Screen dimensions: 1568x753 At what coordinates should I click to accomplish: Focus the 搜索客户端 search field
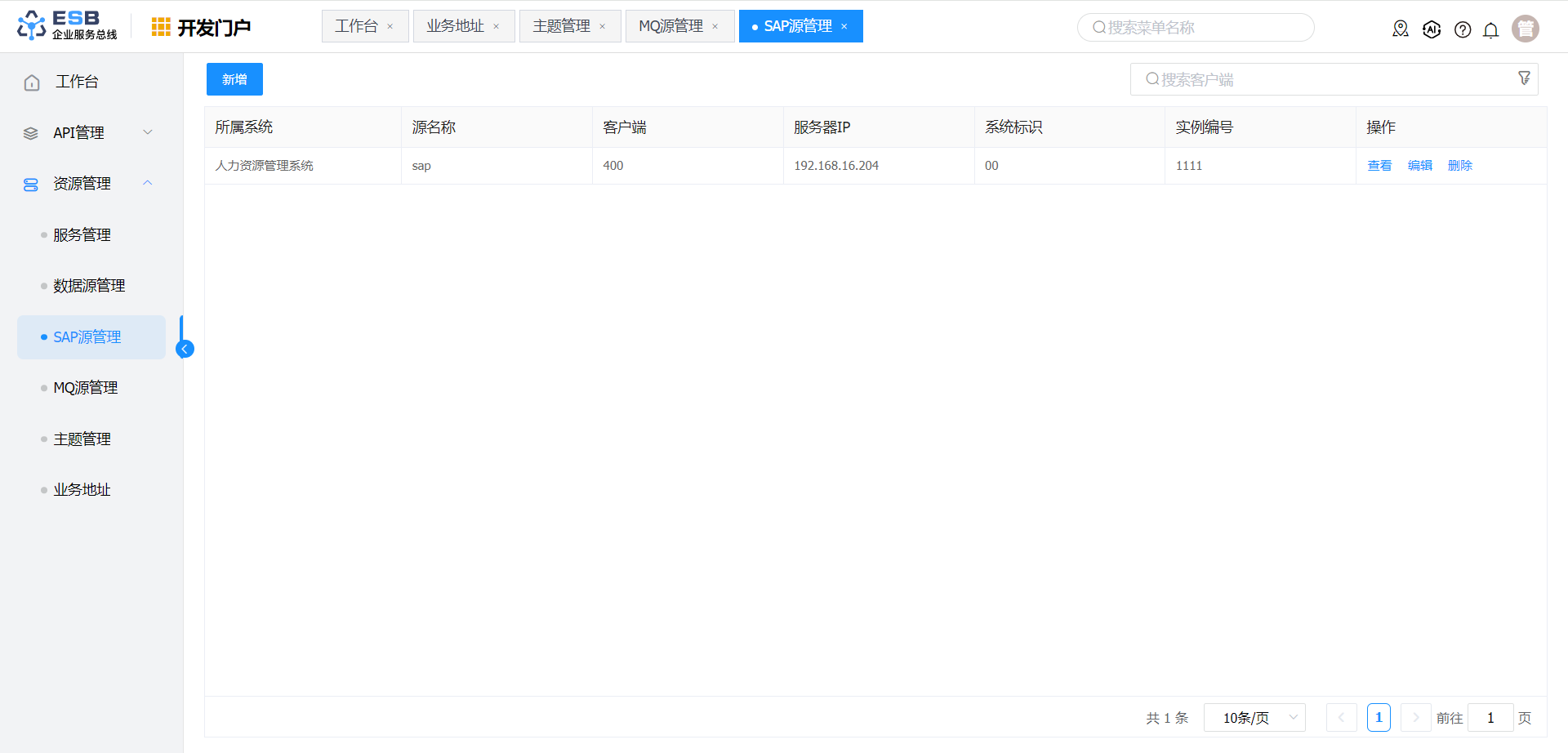point(1323,79)
